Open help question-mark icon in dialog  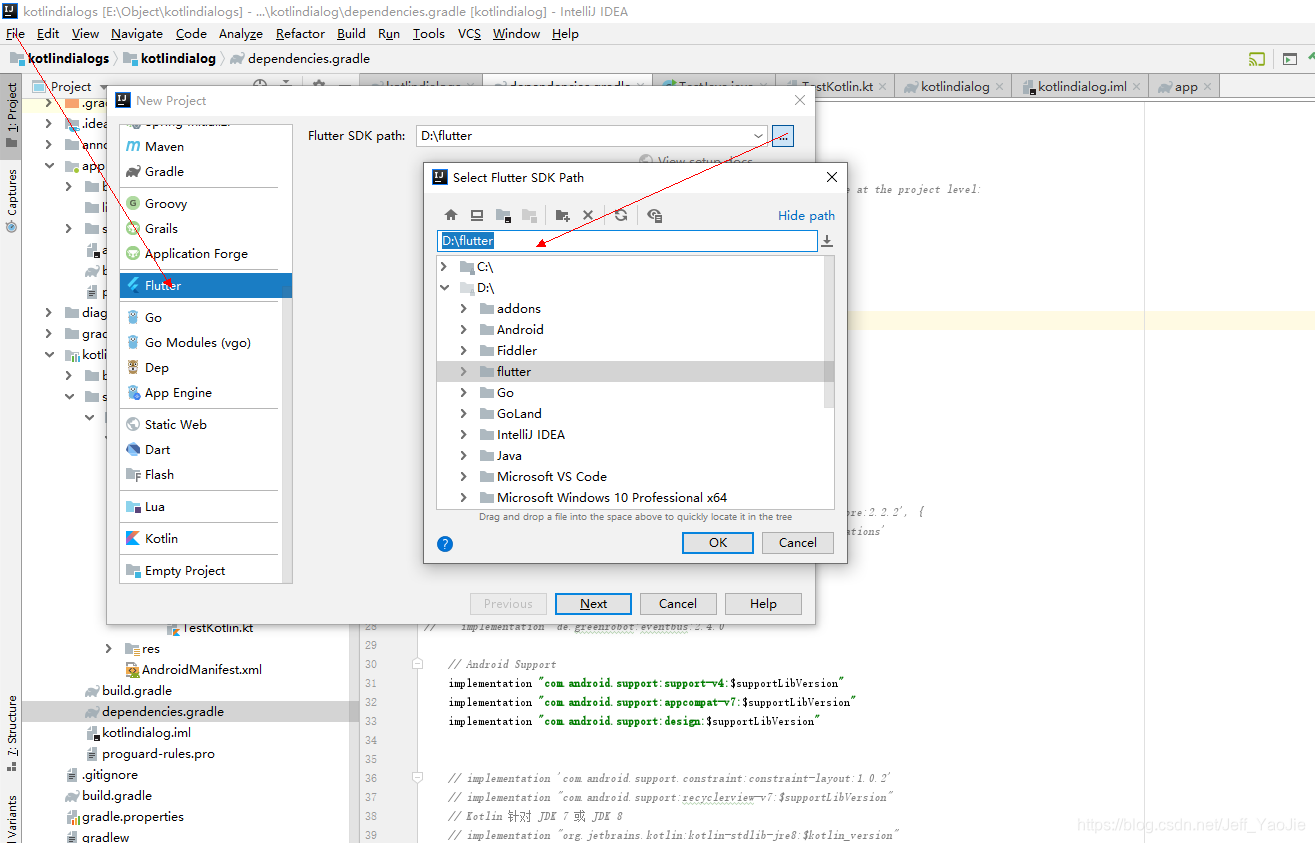pyautogui.click(x=445, y=544)
